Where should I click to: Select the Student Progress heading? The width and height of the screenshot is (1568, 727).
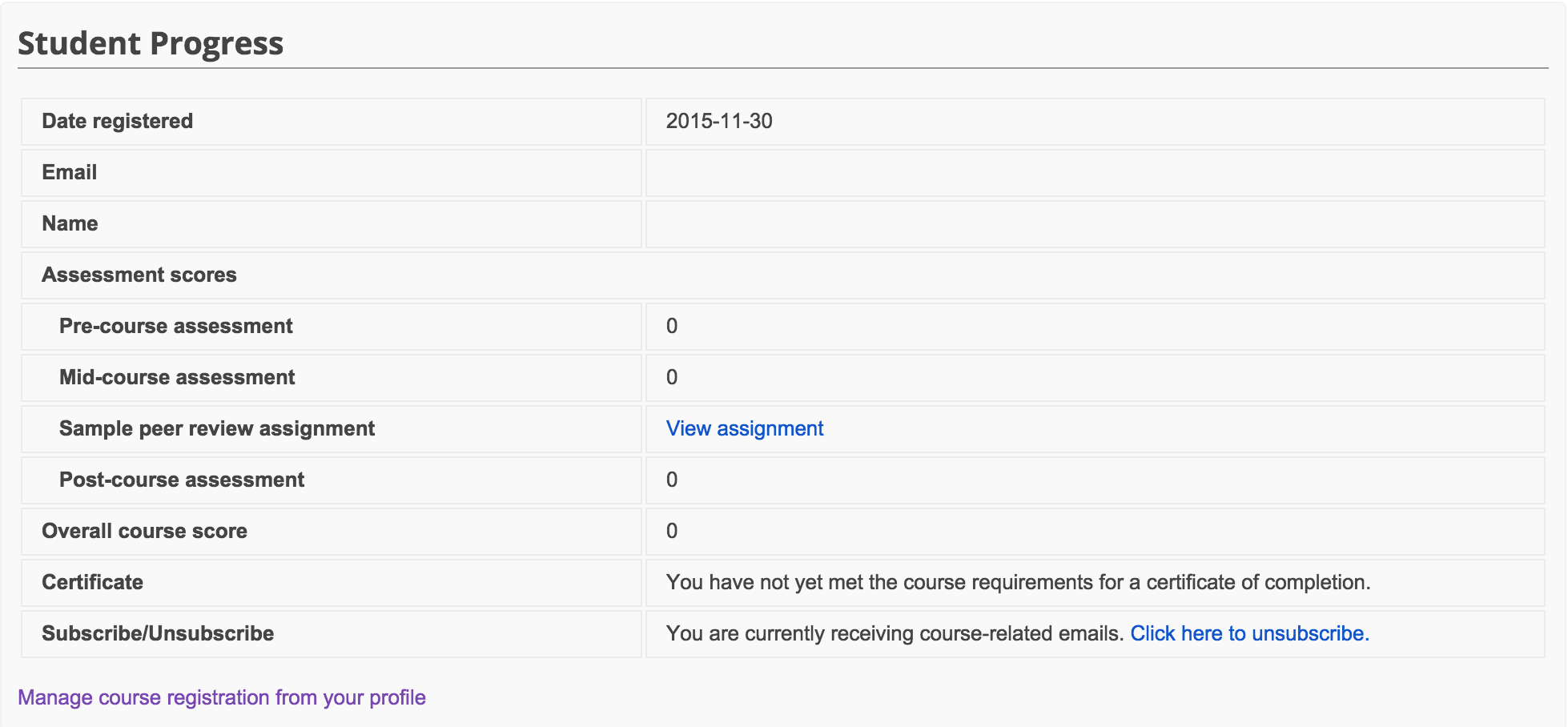point(151,43)
